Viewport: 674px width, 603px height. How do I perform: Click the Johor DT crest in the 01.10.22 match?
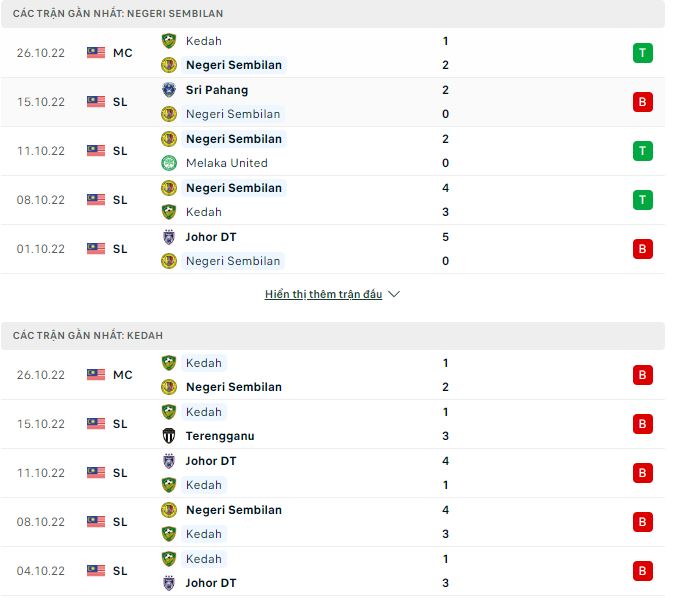(x=169, y=237)
